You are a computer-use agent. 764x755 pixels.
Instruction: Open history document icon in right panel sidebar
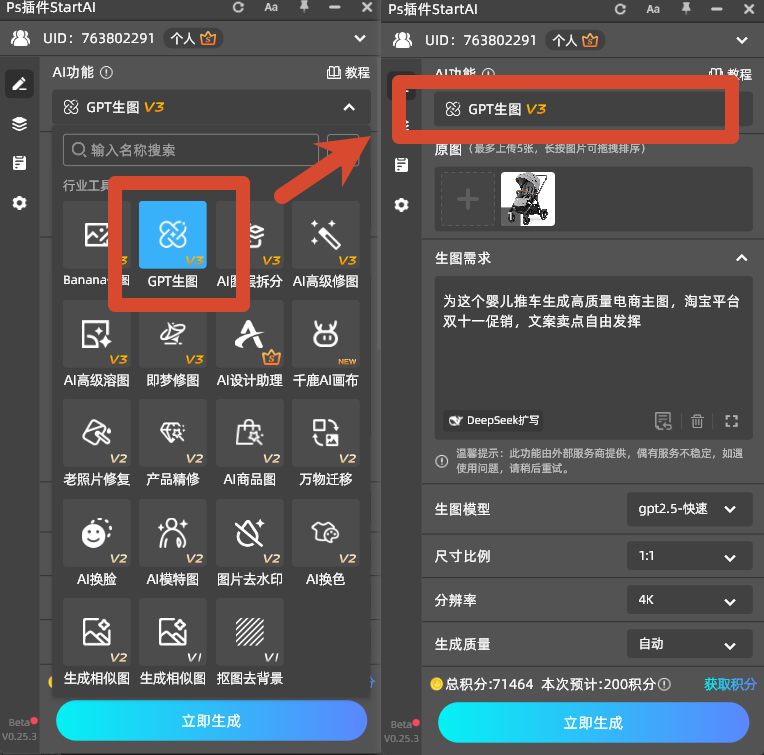click(x=401, y=165)
